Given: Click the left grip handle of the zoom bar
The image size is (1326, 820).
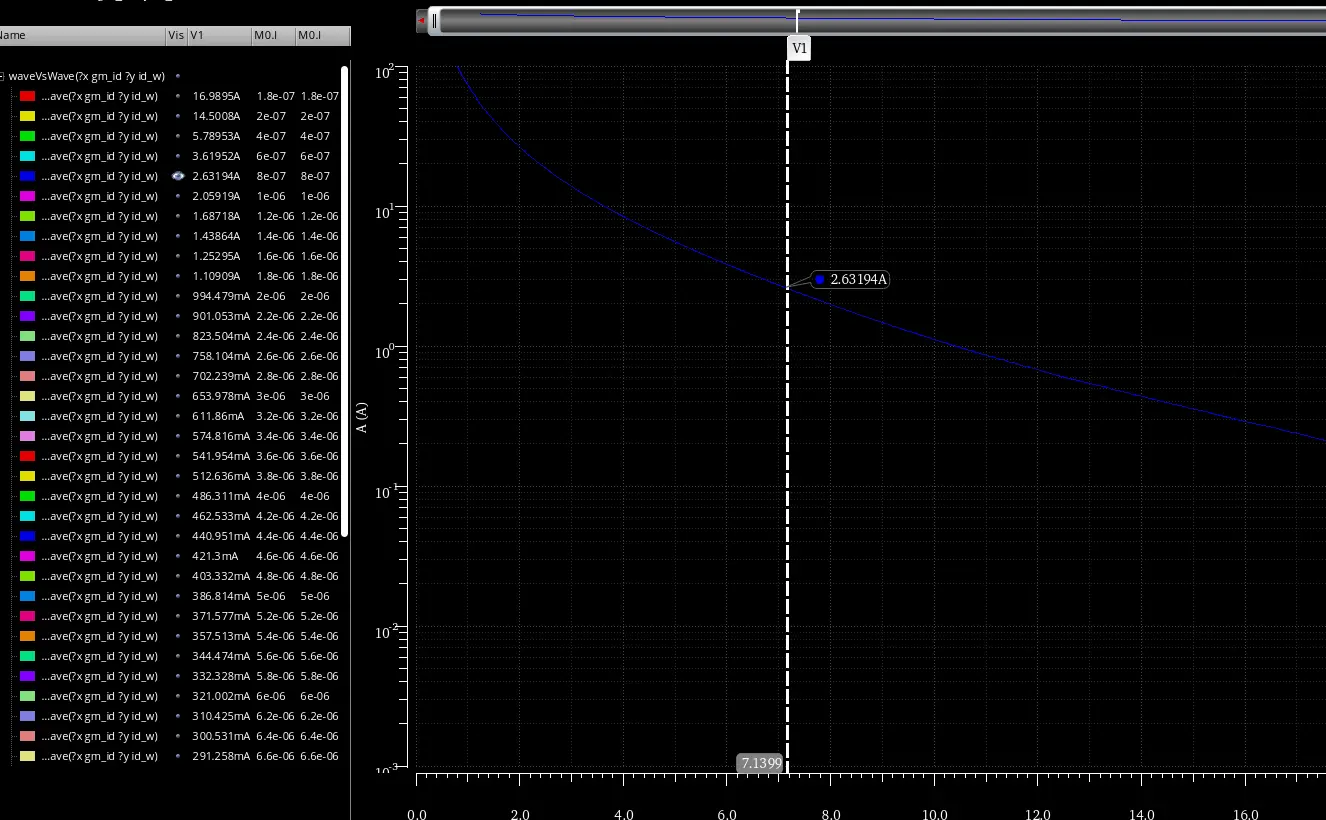Looking at the screenshot, I should tap(434, 20).
